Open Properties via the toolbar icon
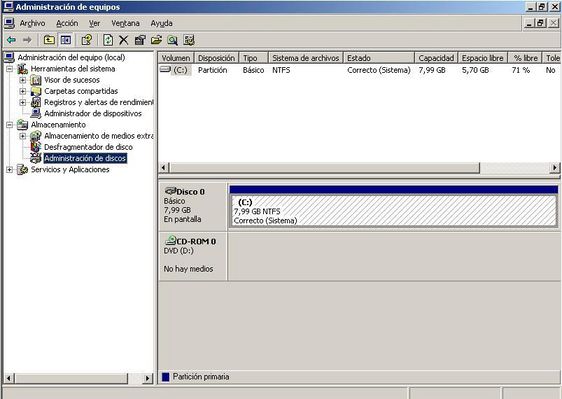This screenshot has width=562, height=399. 140,40
